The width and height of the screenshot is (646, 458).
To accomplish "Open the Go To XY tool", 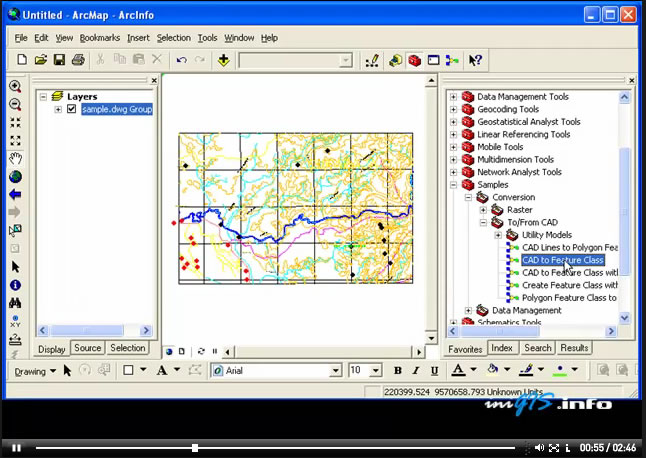I will tap(15, 321).
